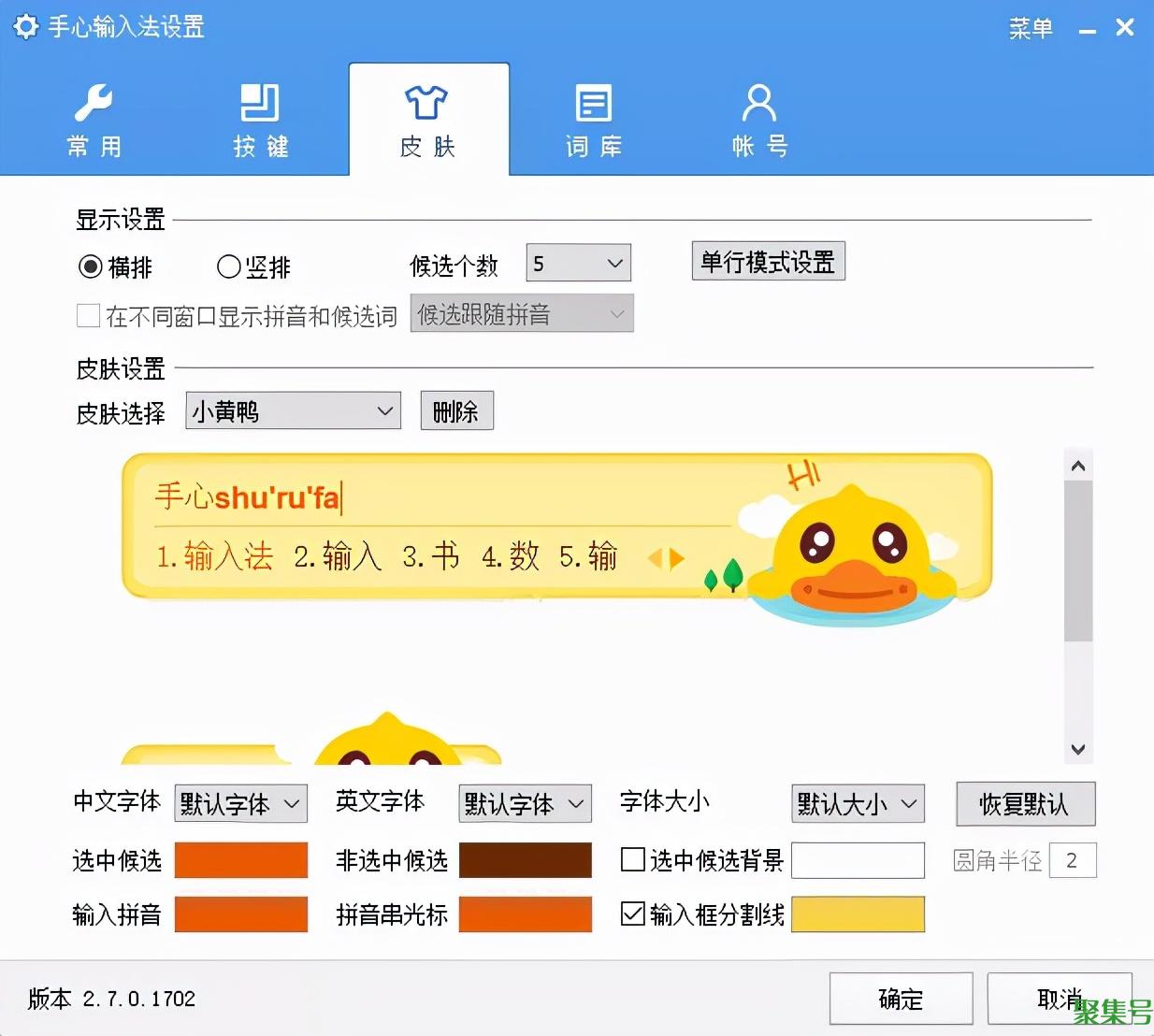Open the 小黄鸭 skin selection dropdown
The image size is (1154, 1036).
[292, 410]
